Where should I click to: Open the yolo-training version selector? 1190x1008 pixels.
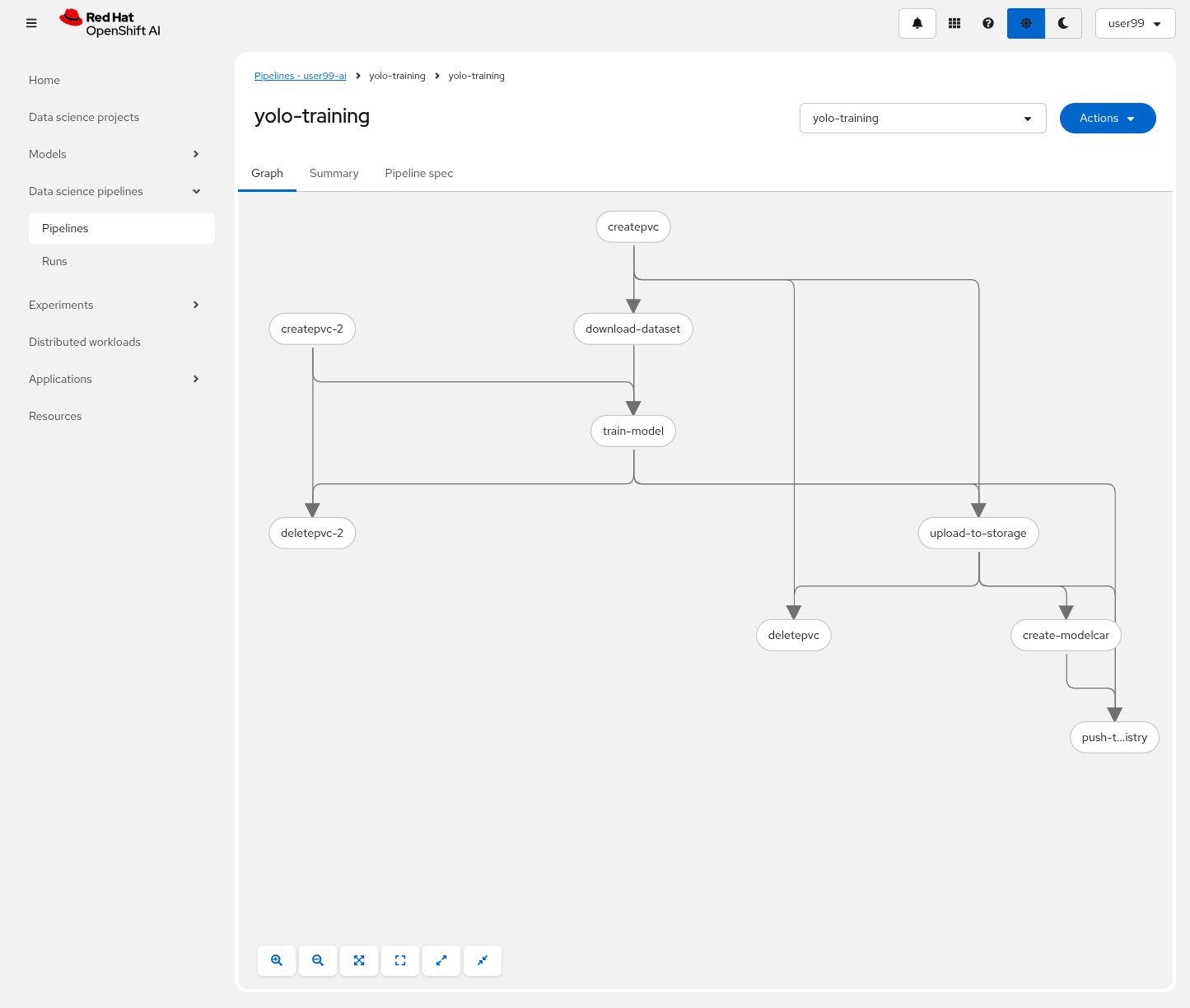point(922,118)
